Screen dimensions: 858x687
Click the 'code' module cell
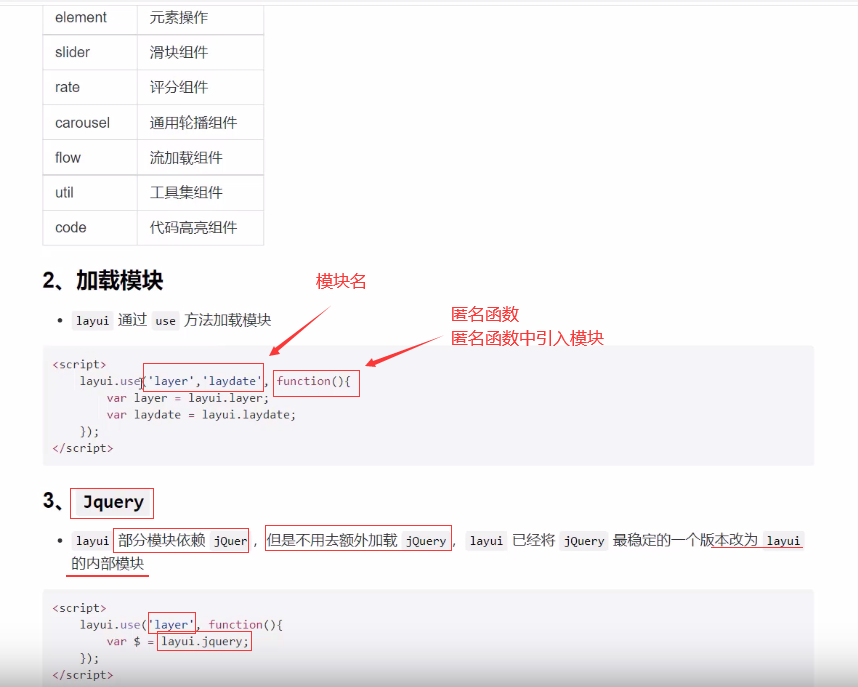click(x=90, y=228)
